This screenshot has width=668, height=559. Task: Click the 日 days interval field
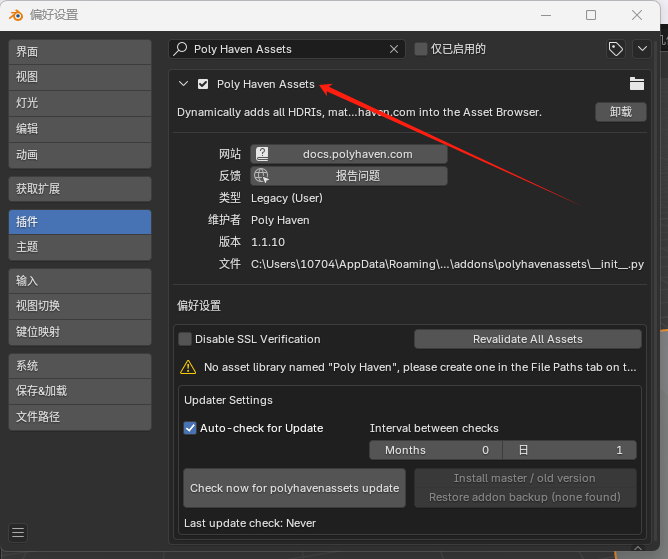(x=570, y=450)
